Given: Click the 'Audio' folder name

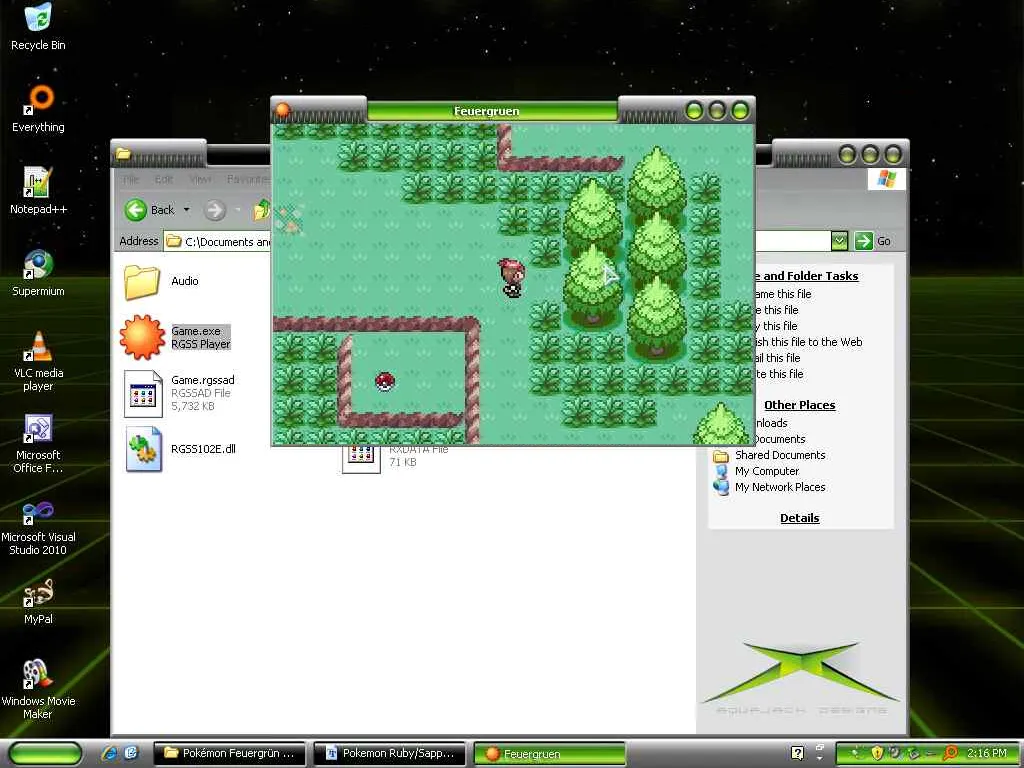Looking at the screenshot, I should 185,281.
